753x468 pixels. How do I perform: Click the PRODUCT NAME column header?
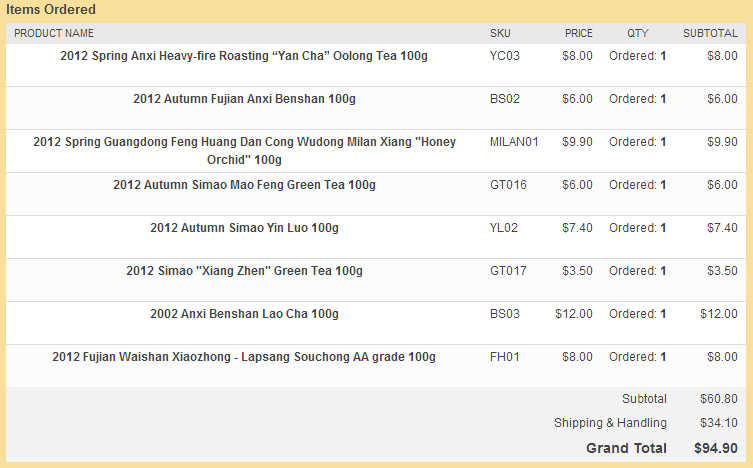(x=54, y=33)
